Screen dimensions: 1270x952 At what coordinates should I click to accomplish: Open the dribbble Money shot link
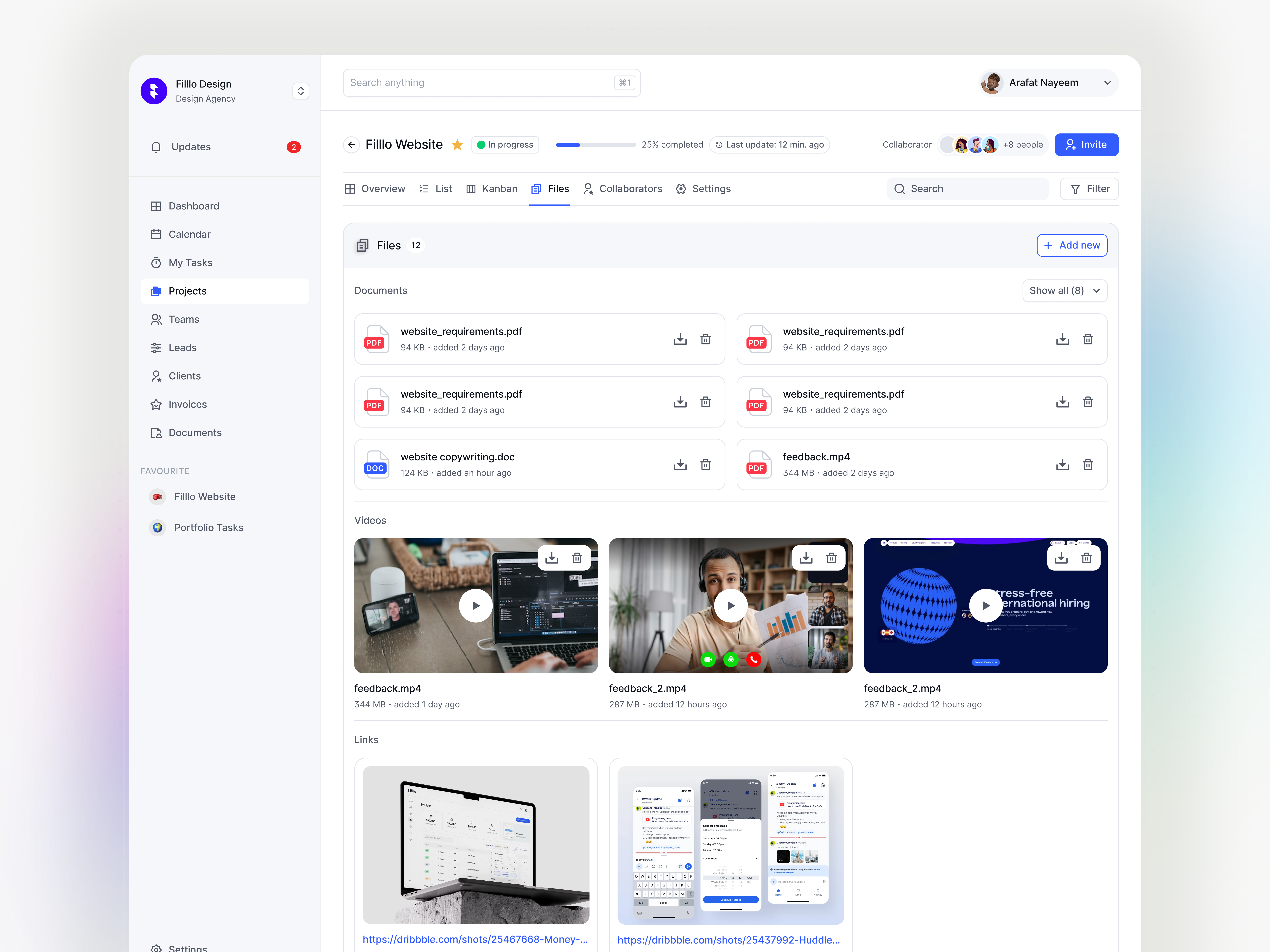click(x=475, y=939)
